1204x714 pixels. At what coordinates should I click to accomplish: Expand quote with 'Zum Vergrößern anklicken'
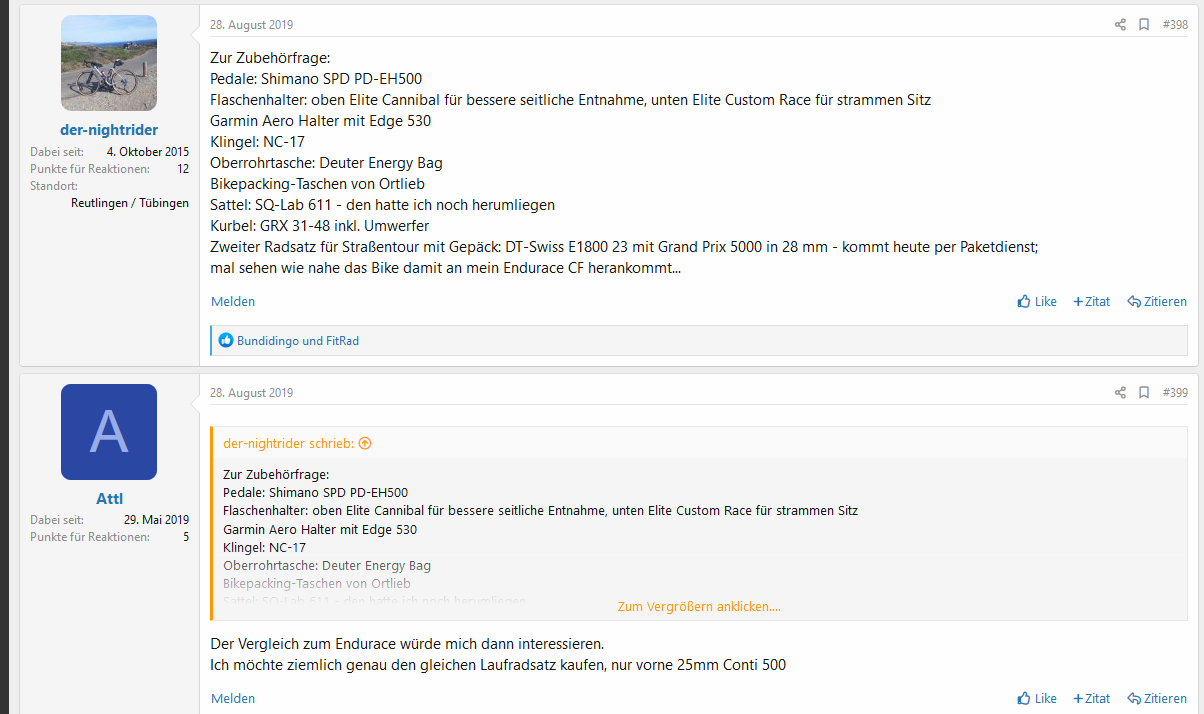tap(699, 606)
